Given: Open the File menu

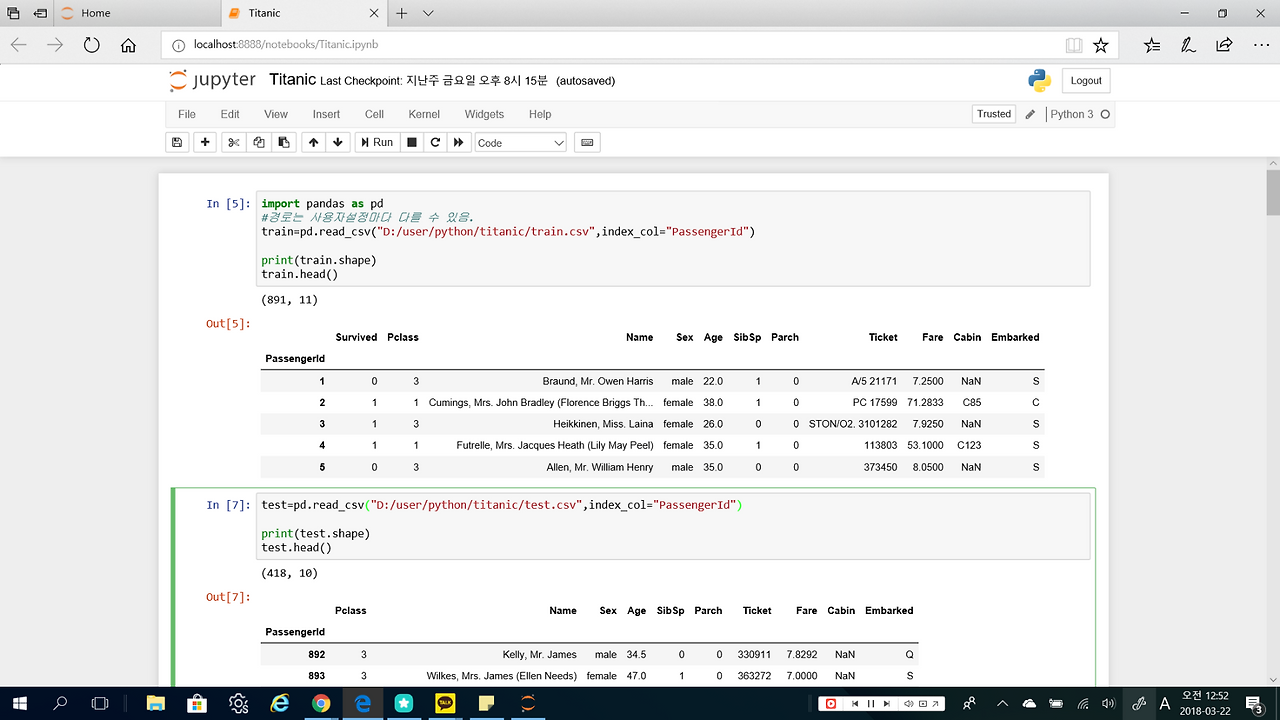Looking at the screenshot, I should coord(187,114).
